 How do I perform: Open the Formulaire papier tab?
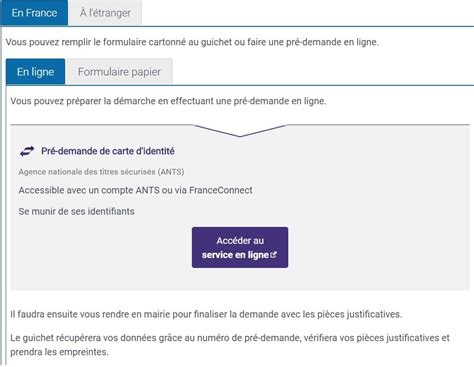coord(119,72)
